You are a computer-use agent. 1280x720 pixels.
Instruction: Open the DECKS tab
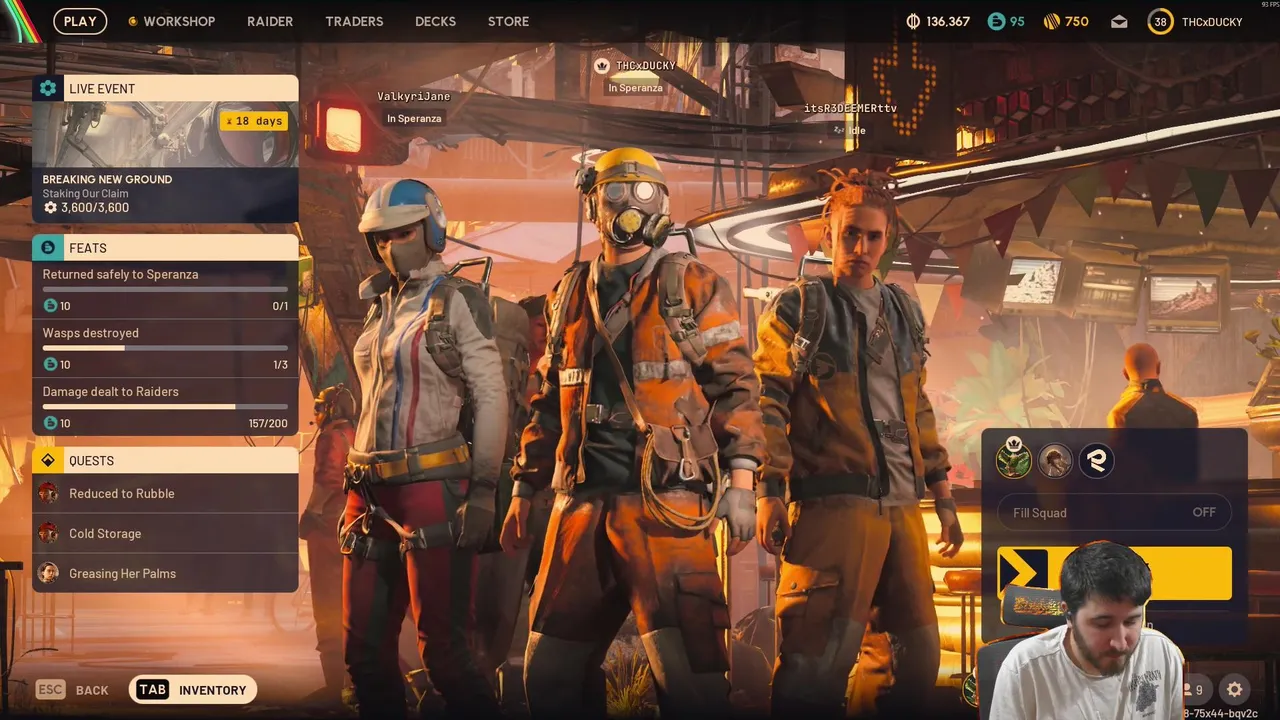click(435, 21)
